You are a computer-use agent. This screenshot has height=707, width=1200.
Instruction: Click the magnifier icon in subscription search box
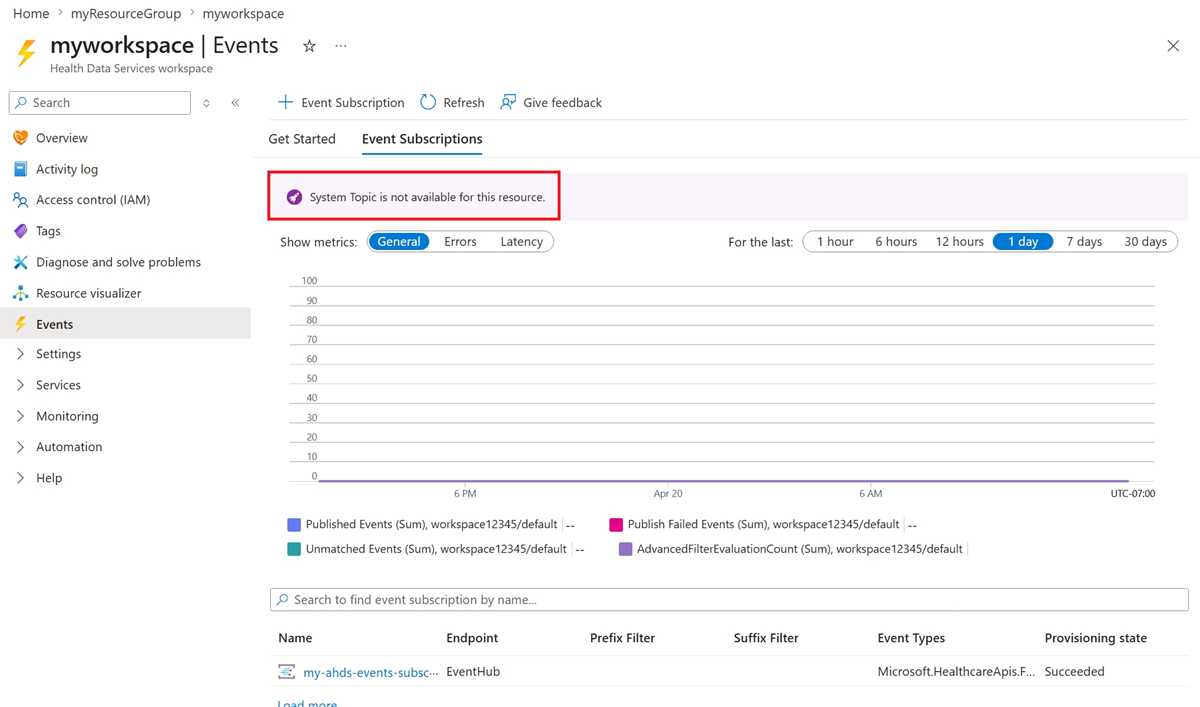tap(282, 600)
